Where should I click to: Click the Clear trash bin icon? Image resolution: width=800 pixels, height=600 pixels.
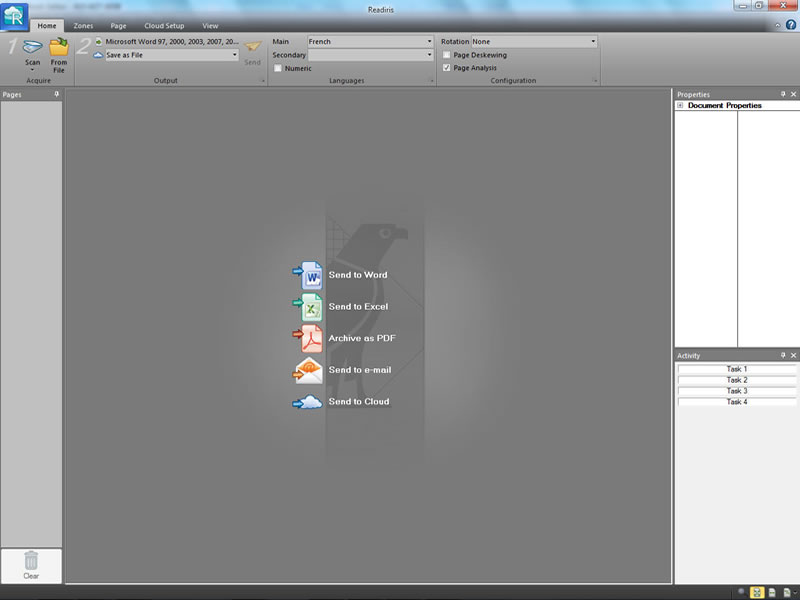click(x=31, y=562)
